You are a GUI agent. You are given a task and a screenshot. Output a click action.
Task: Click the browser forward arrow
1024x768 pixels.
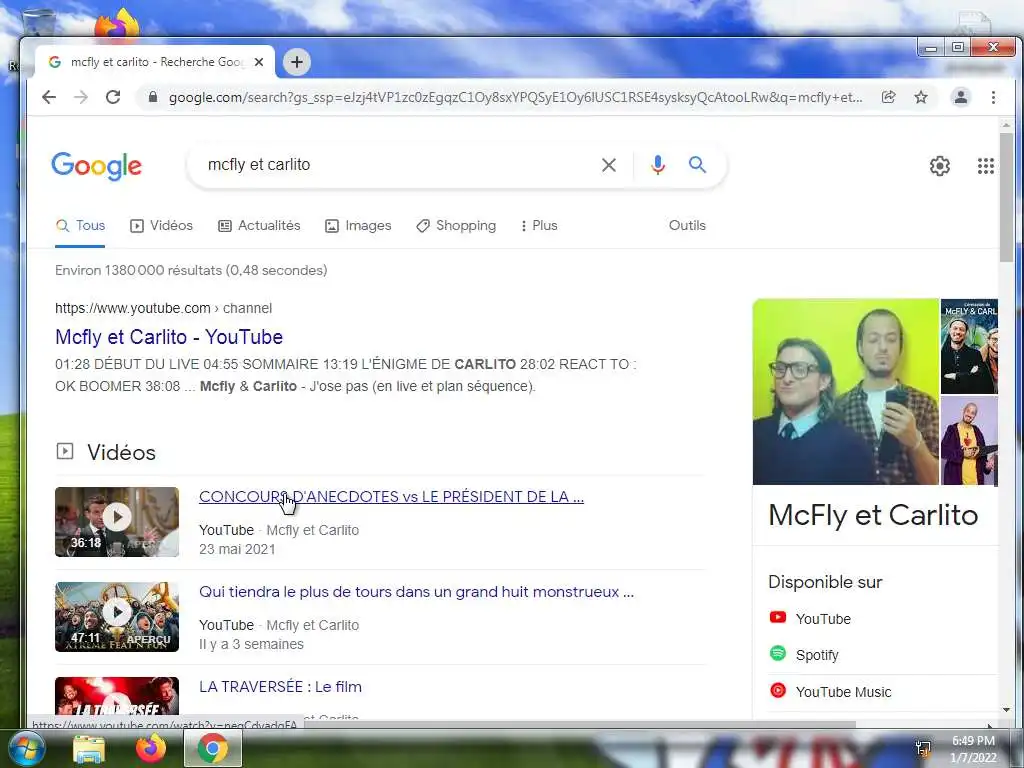pyautogui.click(x=81, y=97)
